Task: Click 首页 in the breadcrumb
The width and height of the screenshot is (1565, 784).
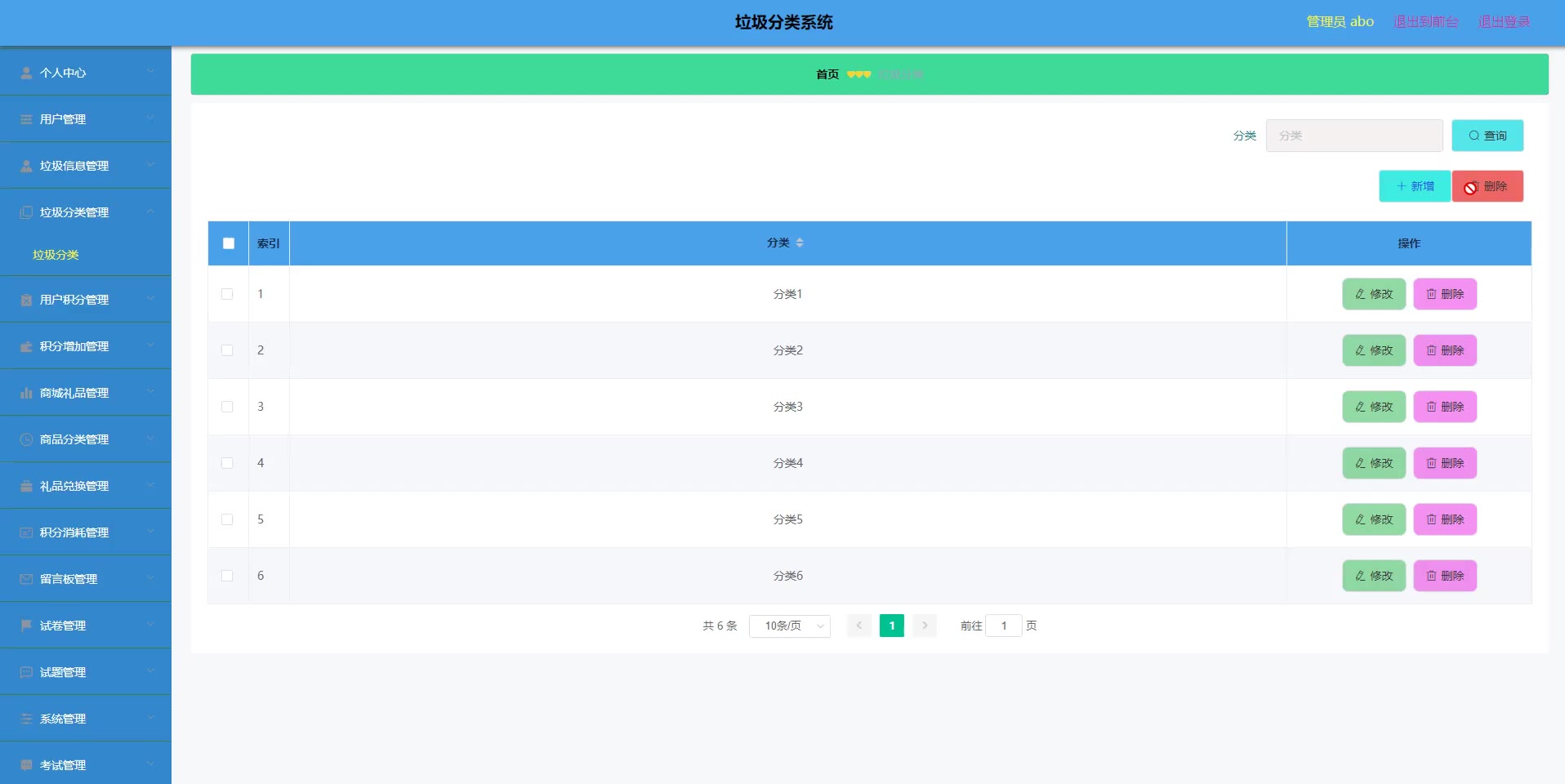Action: pyautogui.click(x=827, y=74)
